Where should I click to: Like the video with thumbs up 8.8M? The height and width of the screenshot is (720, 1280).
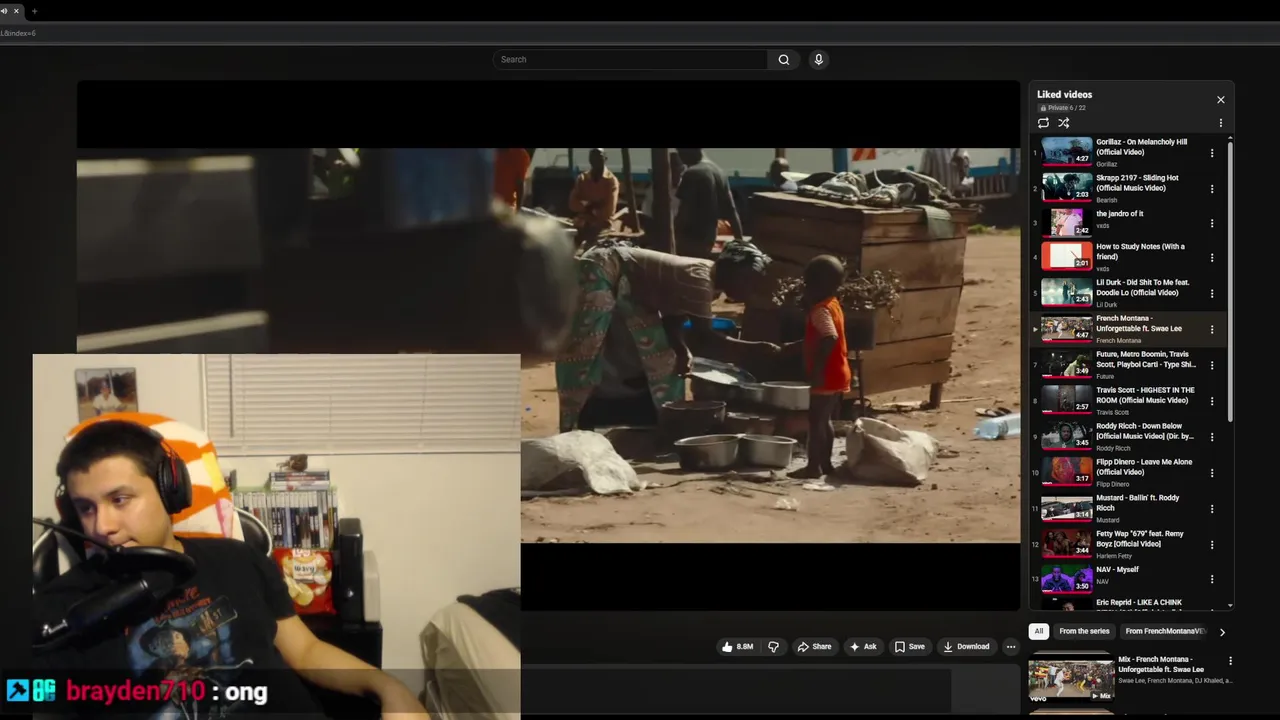click(737, 647)
